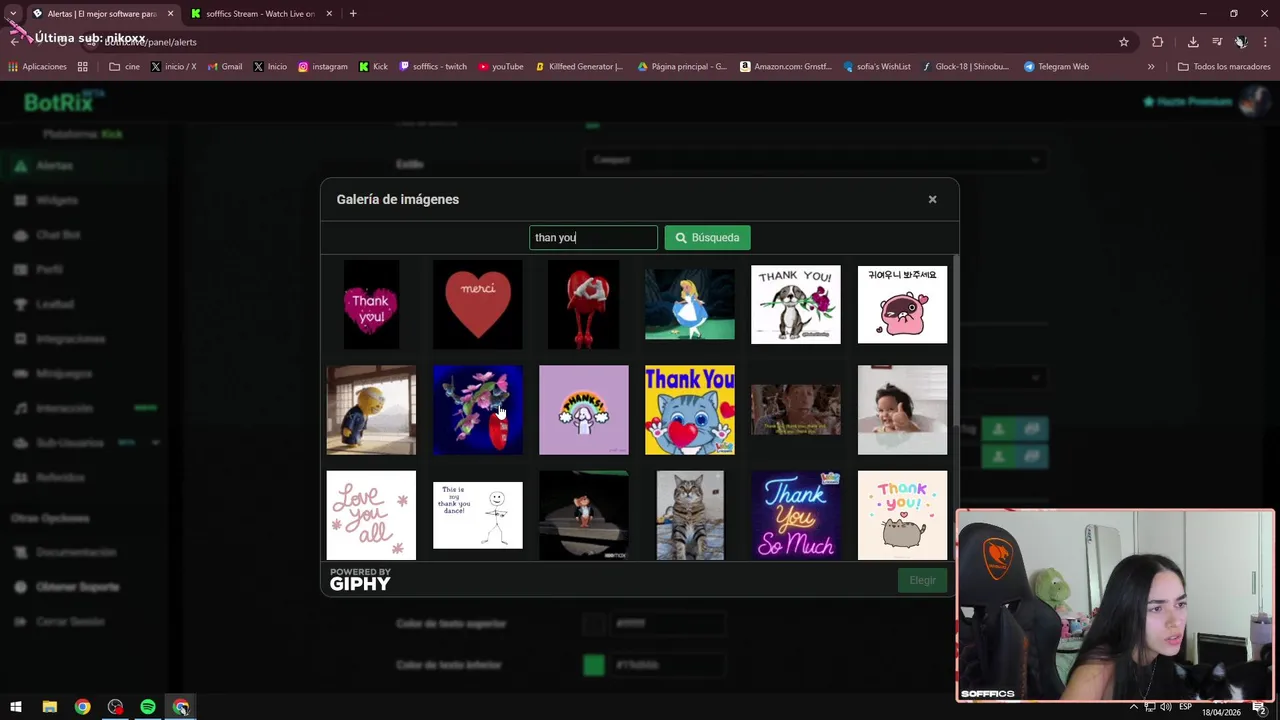
Task: Click the Búsqueda search button
Action: 707,237
